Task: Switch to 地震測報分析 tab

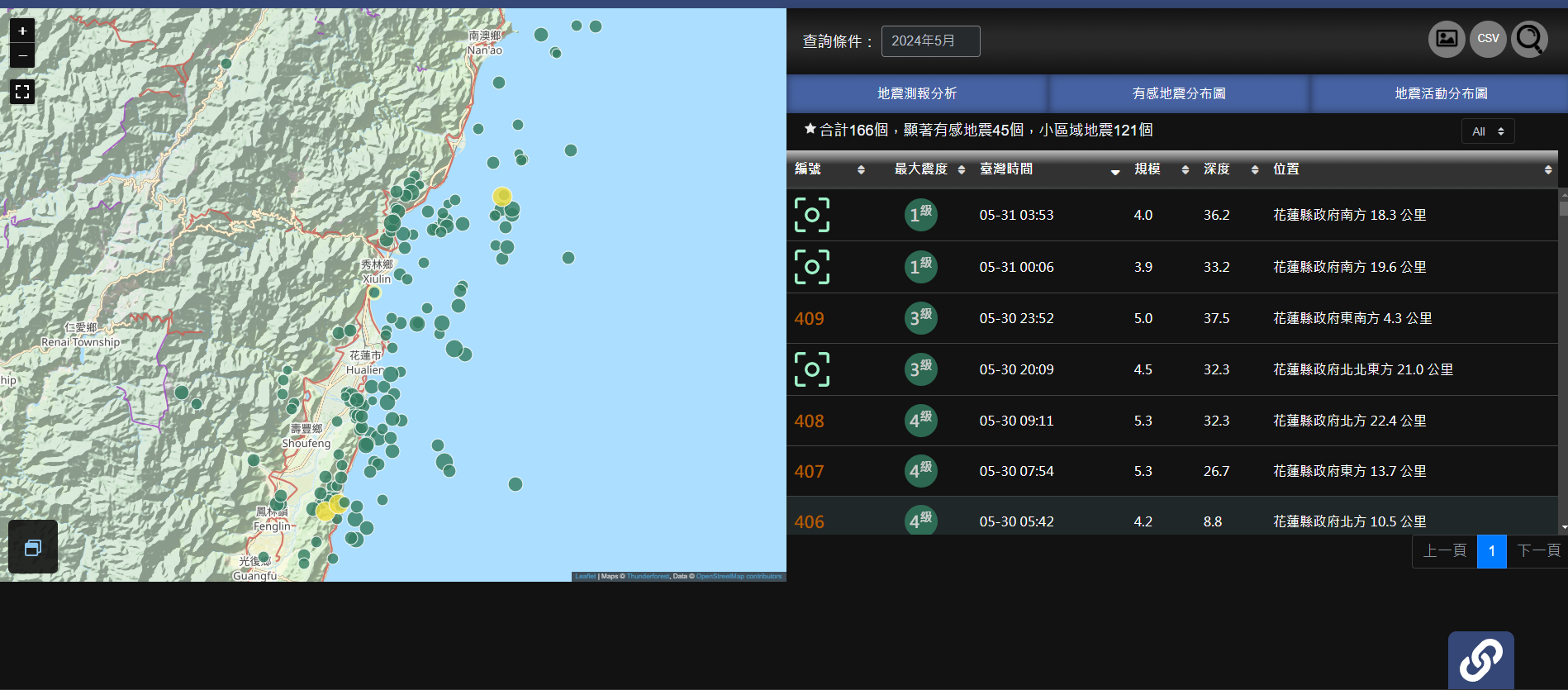Action: [916, 93]
